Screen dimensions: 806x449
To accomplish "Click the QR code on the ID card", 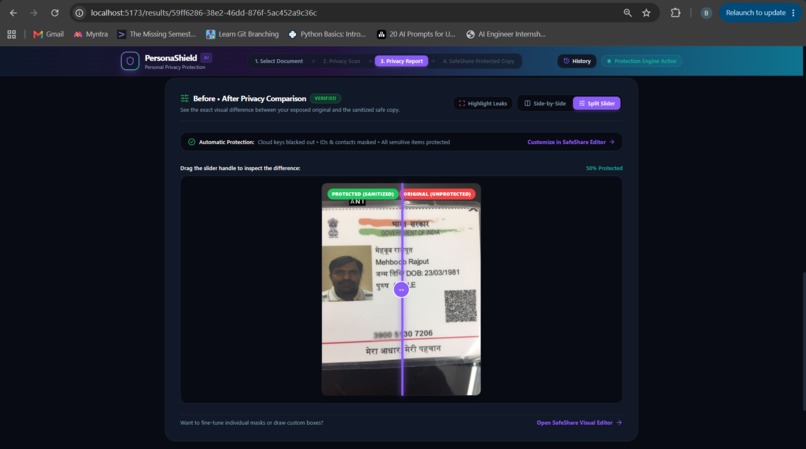I will click(x=461, y=306).
